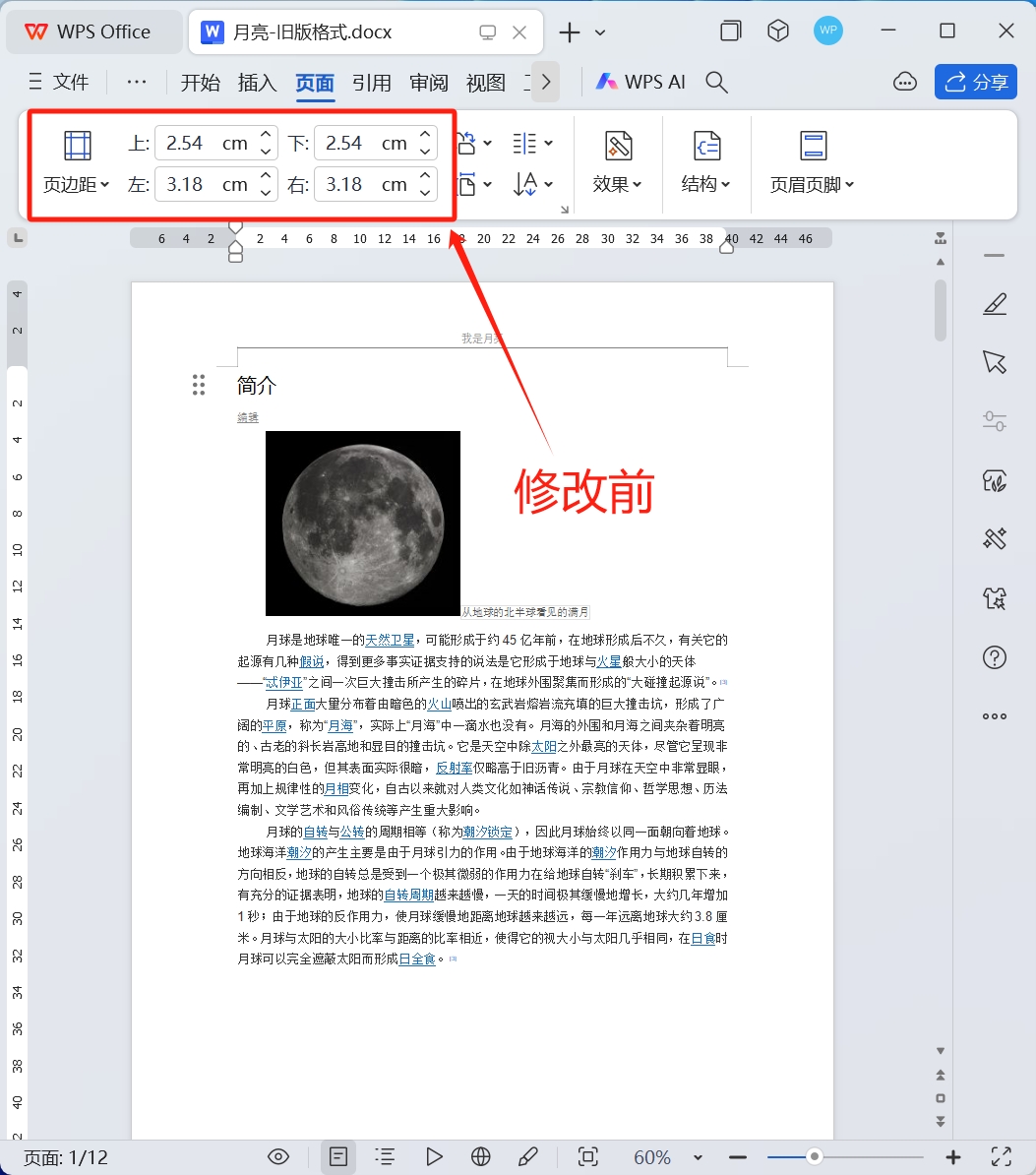Viewport: 1036px width, 1175px height.
Task: Click the 效果 effects icon
Action: pos(617,147)
